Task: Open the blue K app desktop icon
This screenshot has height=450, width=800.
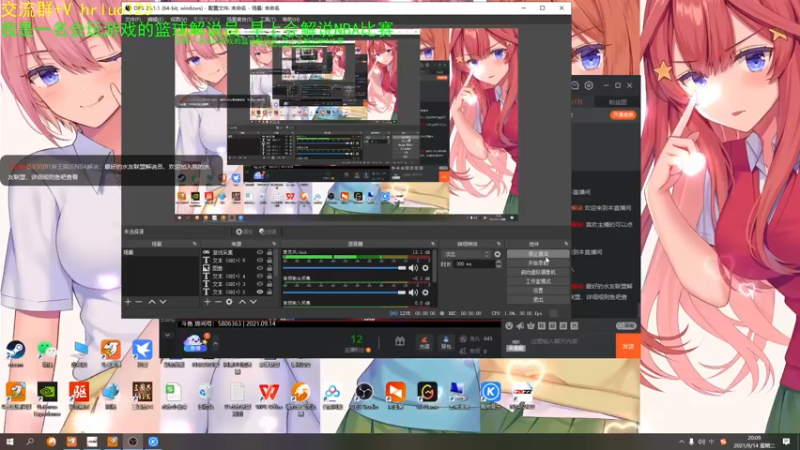Action: pos(490,395)
